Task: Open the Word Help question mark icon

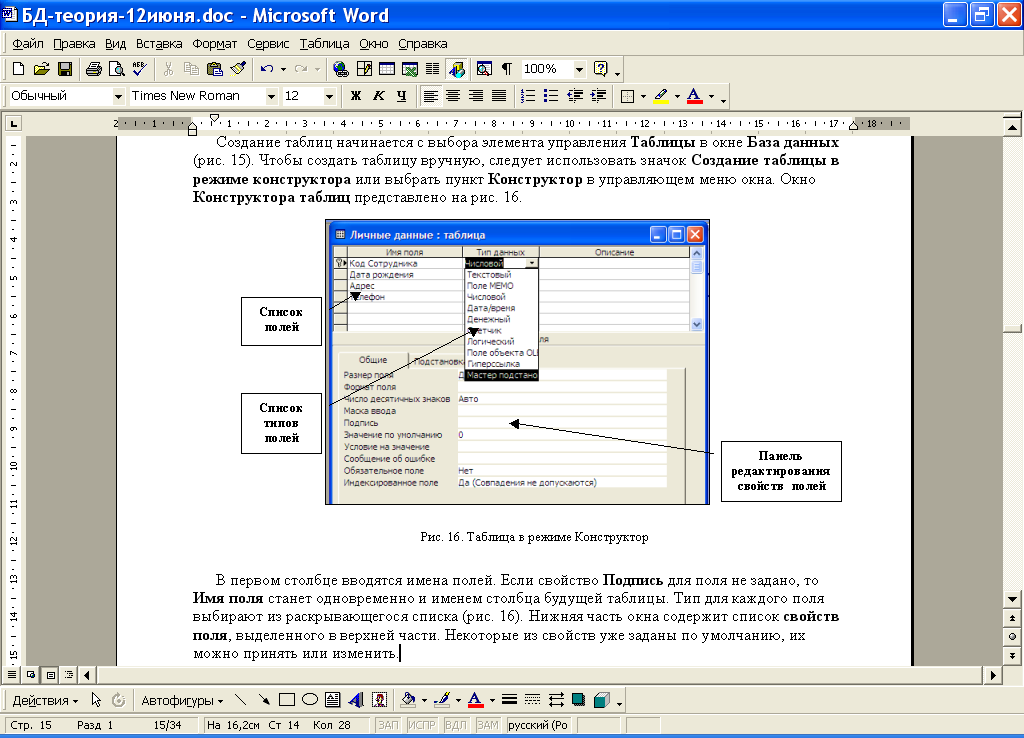Action: [601, 69]
